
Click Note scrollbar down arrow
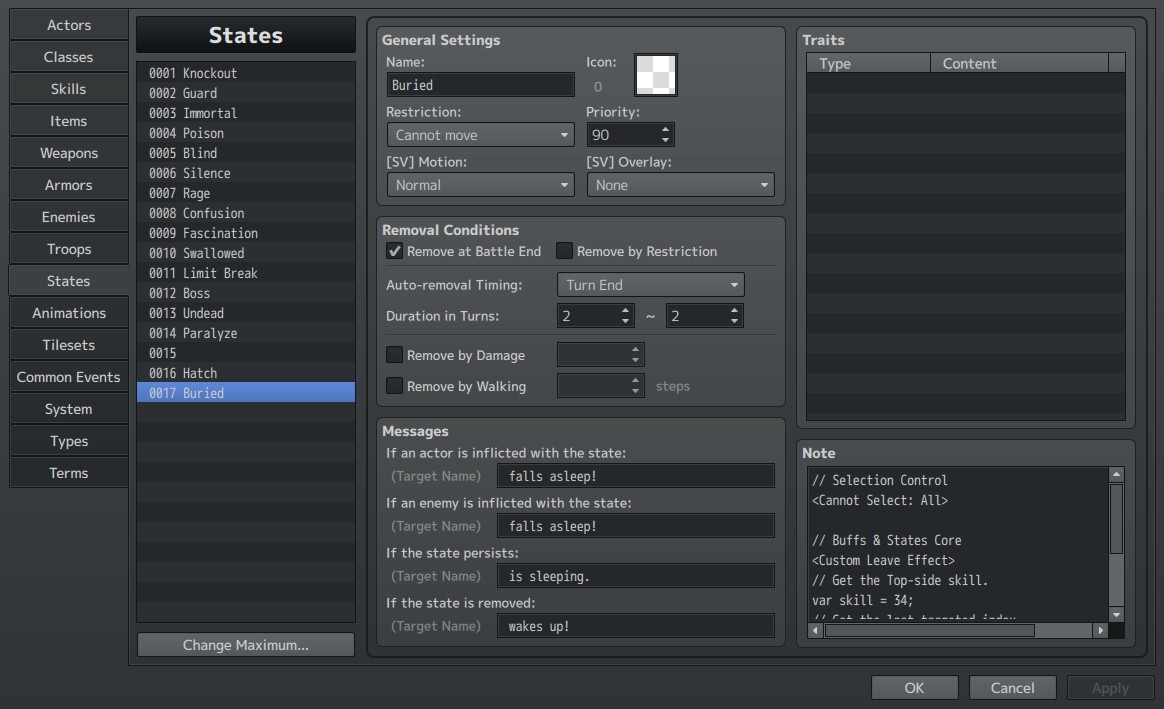pos(1116,615)
